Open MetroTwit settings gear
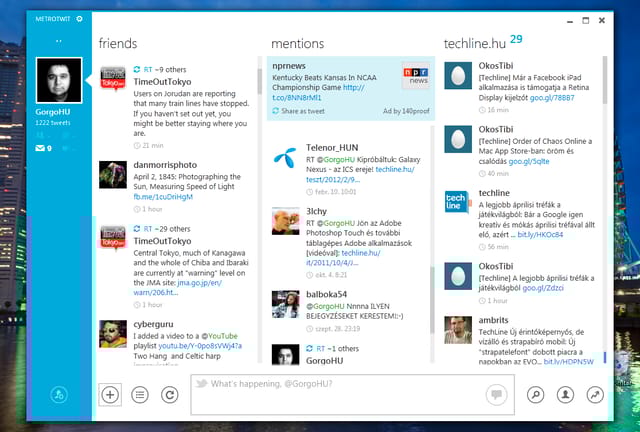Viewport: 640px width, 432px height. point(79,19)
